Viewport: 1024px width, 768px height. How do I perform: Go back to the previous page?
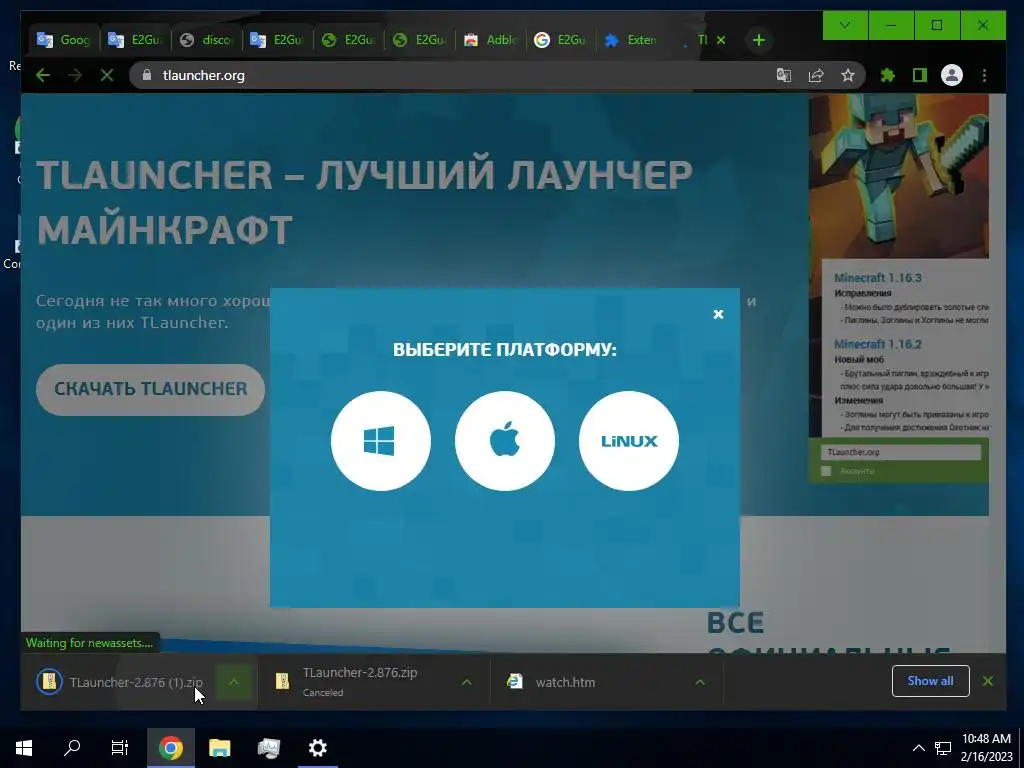pos(43,76)
